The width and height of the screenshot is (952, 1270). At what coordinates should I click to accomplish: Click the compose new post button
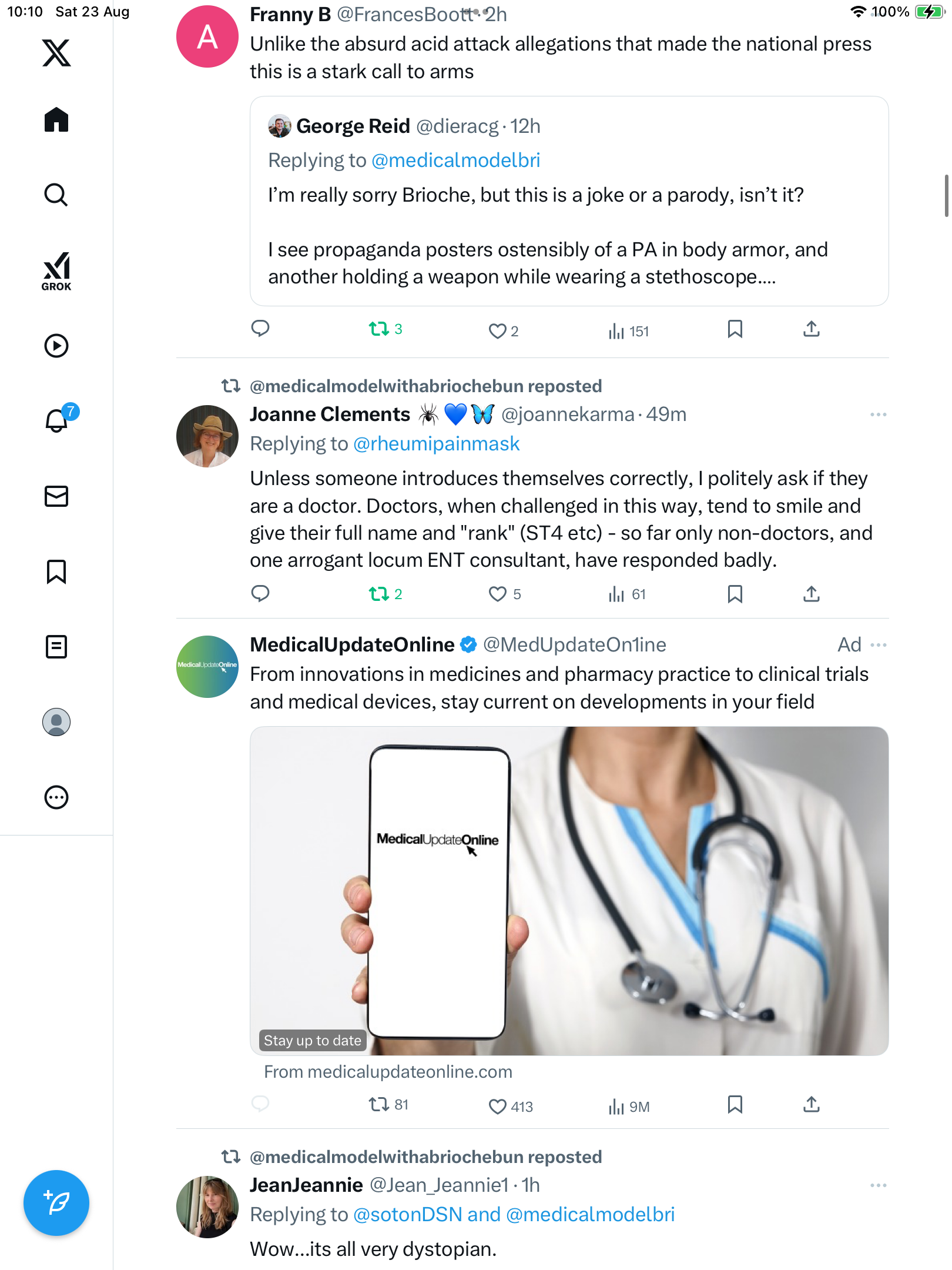(x=56, y=1203)
